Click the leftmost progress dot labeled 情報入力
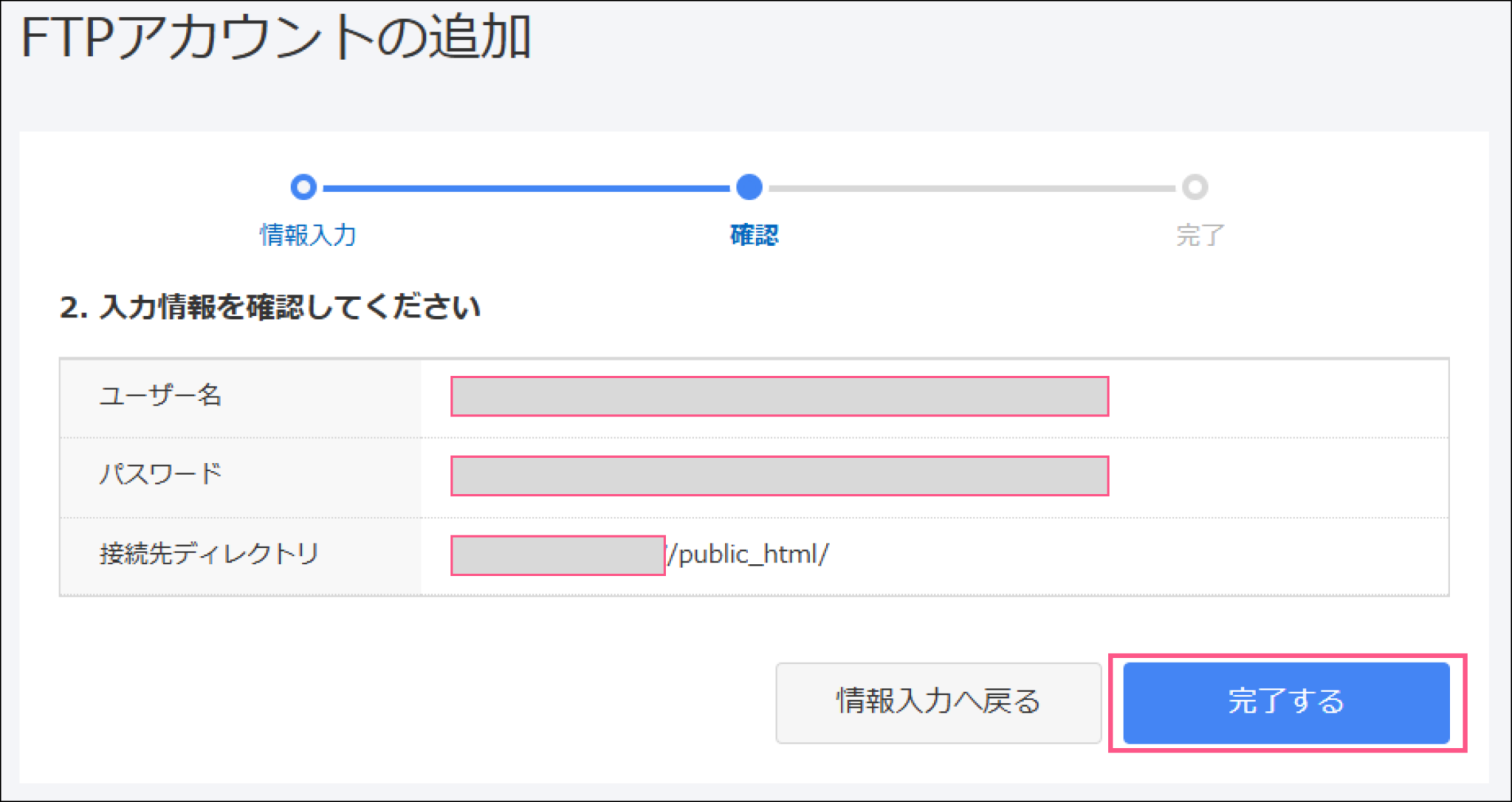The width and height of the screenshot is (1512, 802). pyautogui.click(x=303, y=188)
